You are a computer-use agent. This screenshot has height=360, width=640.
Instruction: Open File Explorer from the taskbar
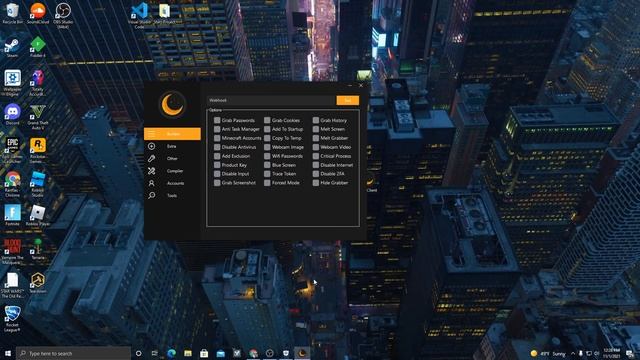188,353
